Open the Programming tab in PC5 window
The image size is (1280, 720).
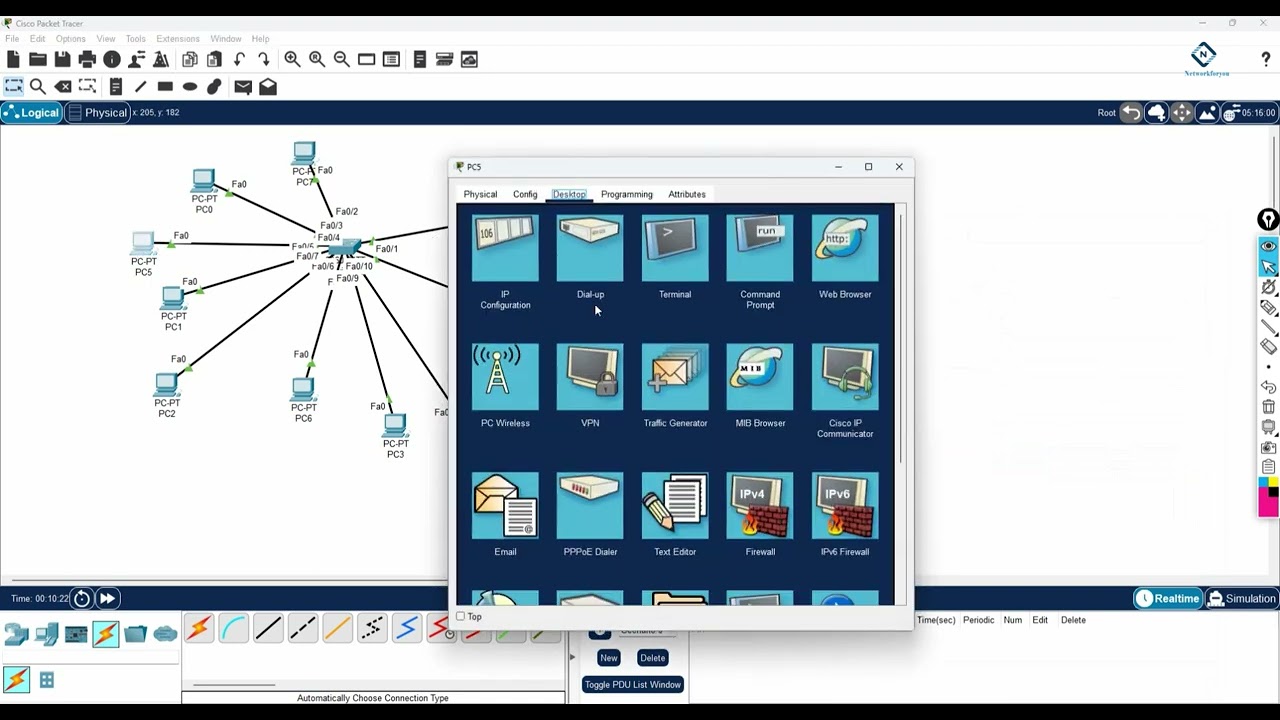(x=626, y=194)
